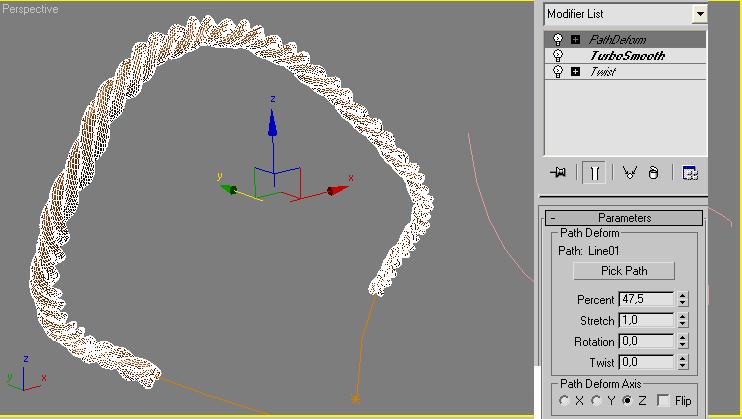This screenshot has height=419, width=742.
Task: Select X Path Deform Axis
Action: 564,401
